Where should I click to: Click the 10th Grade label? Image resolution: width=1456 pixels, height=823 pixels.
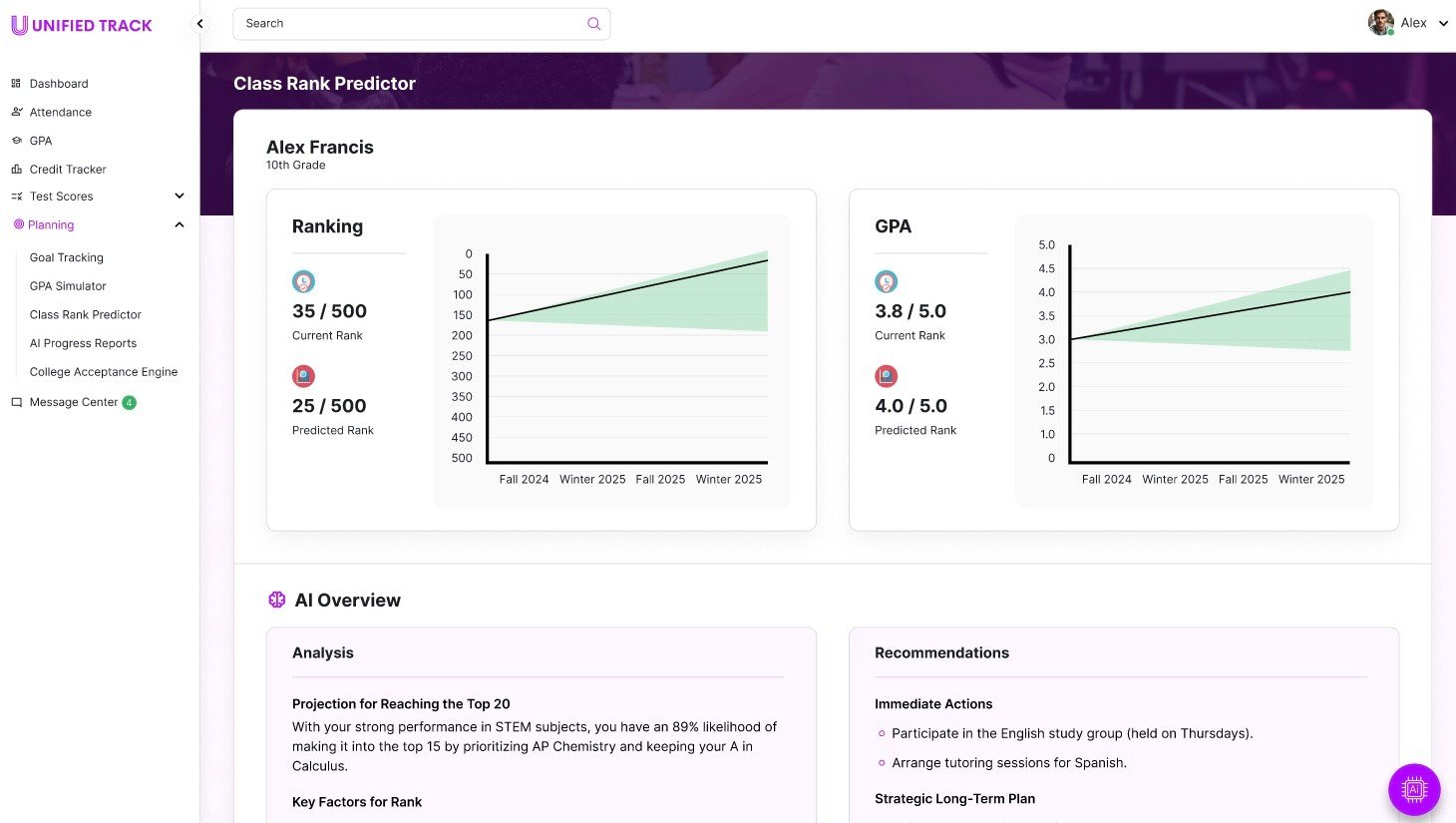click(295, 166)
